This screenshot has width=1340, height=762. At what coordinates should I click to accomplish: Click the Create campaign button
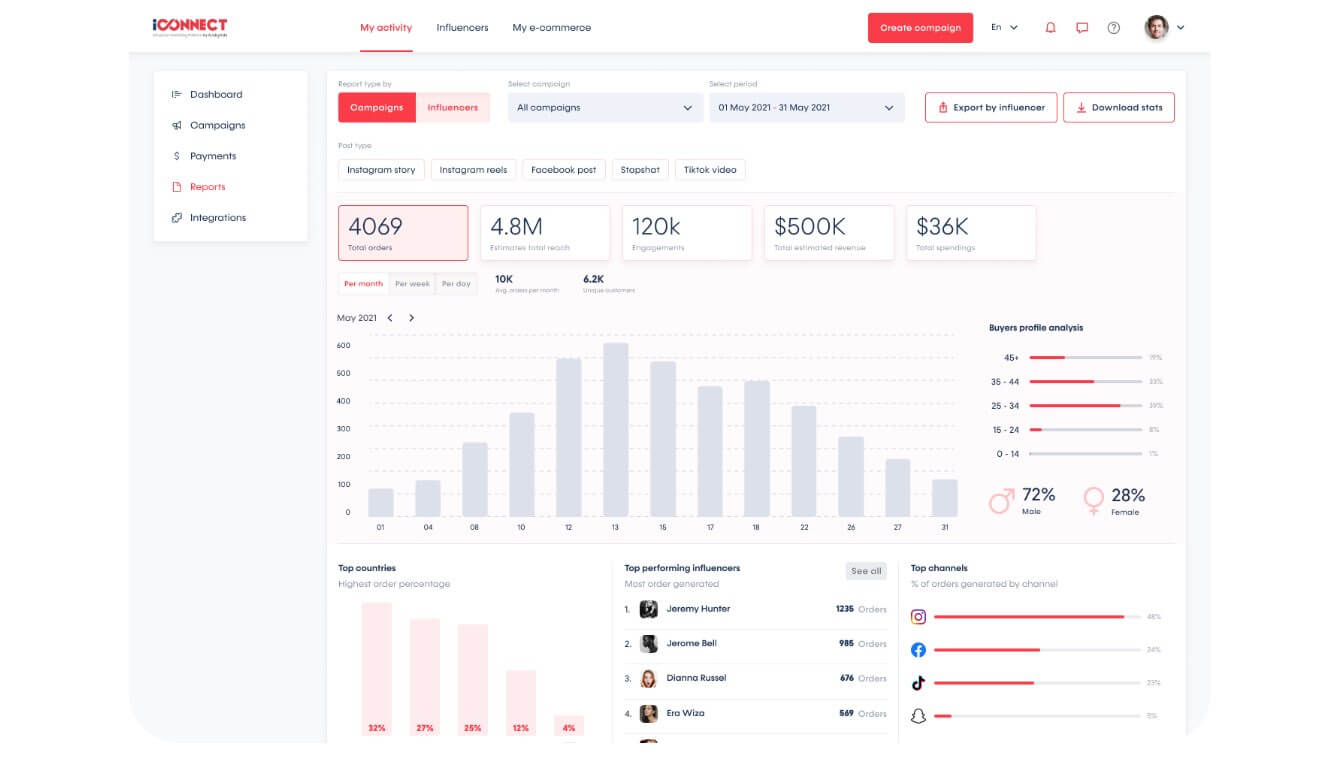pos(920,28)
